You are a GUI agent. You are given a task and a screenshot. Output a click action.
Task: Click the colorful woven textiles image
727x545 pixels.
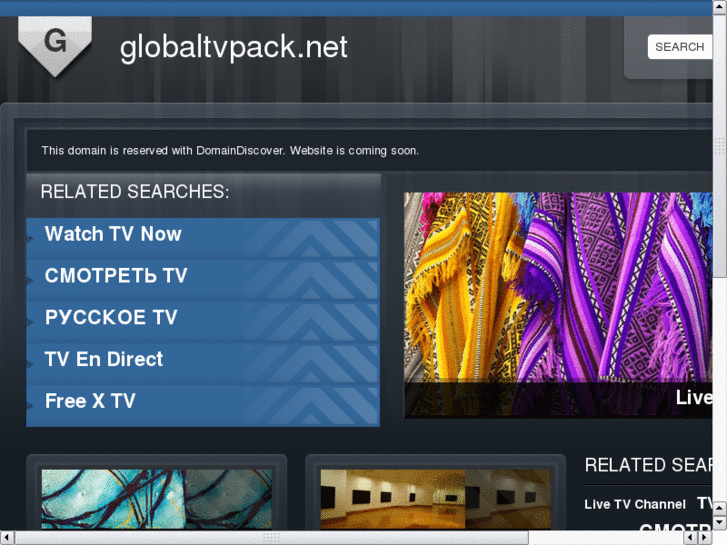point(558,305)
